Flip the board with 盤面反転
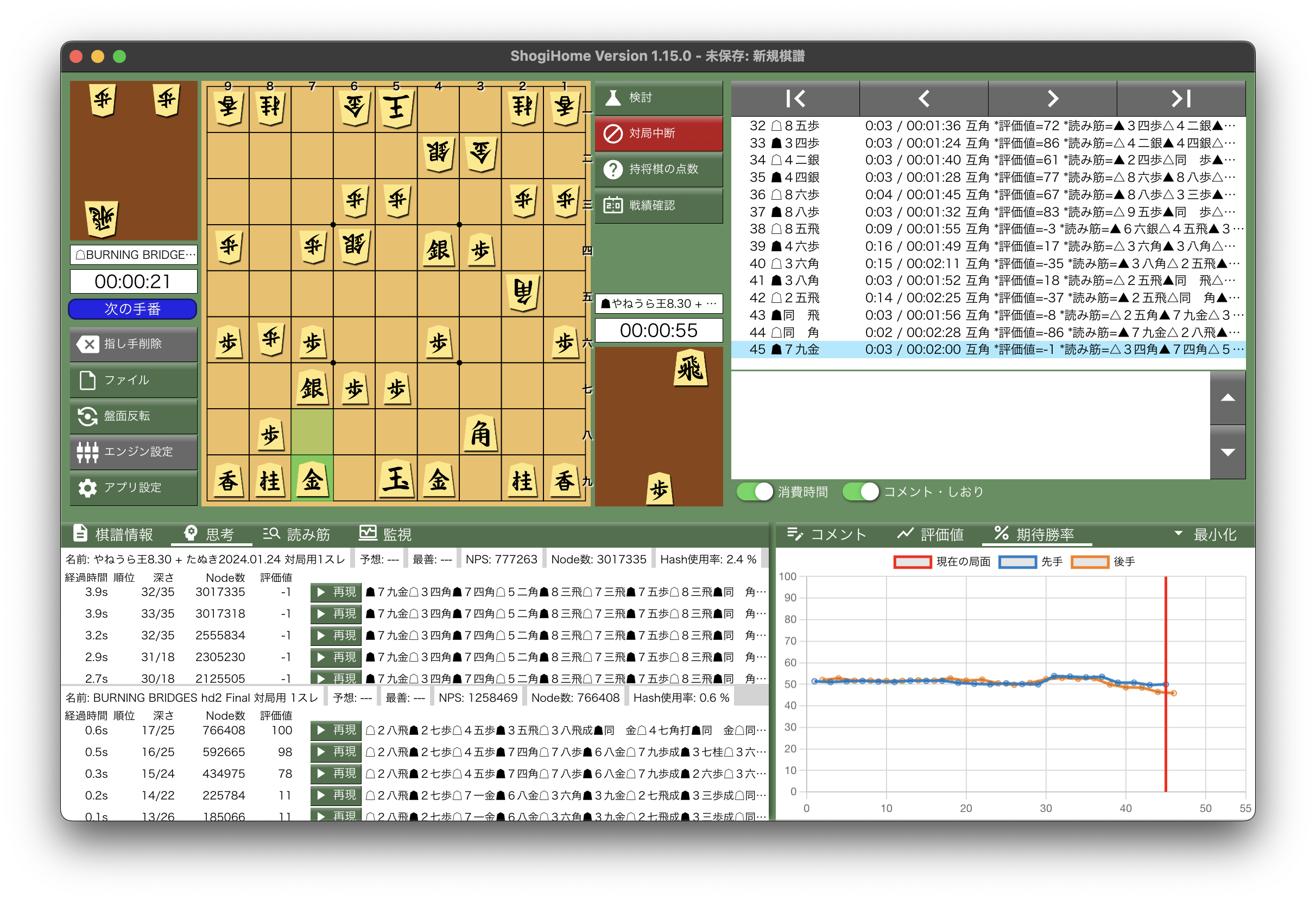This screenshot has width=1316, height=901. (134, 416)
